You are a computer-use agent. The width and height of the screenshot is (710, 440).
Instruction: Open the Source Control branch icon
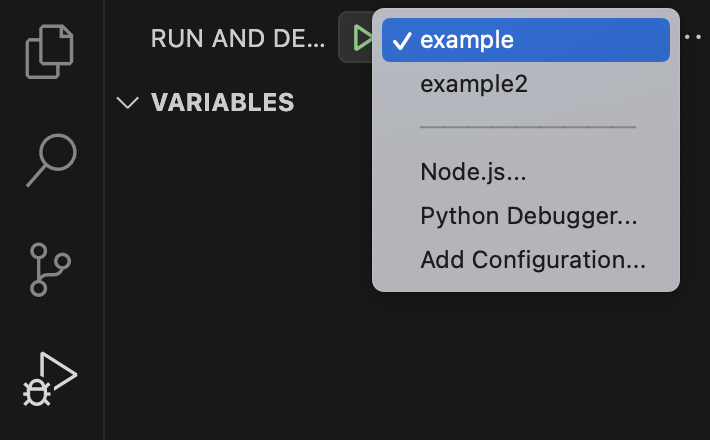click(50, 270)
